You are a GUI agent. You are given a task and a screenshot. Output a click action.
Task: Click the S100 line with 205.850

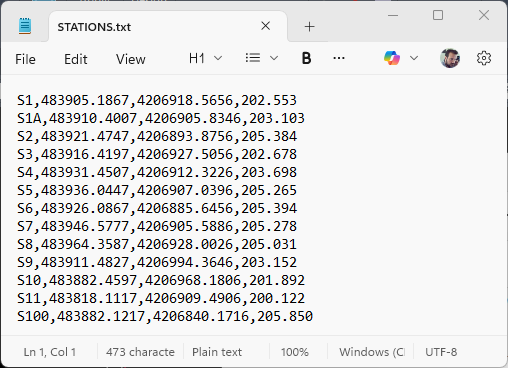[x=165, y=316]
